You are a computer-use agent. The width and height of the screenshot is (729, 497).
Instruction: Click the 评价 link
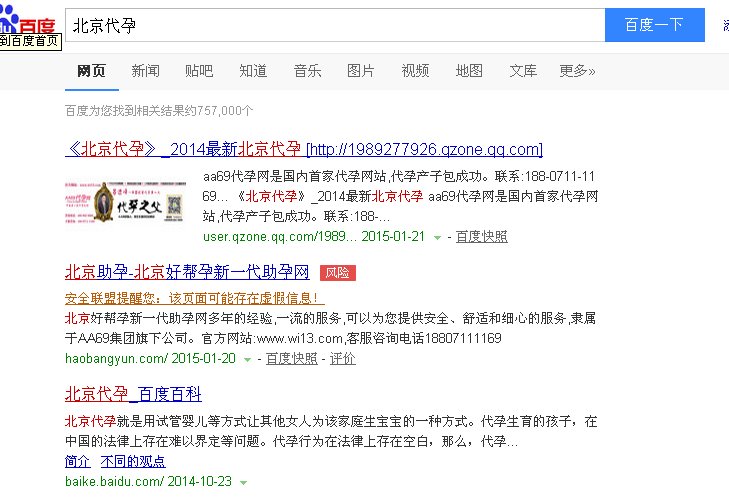(x=343, y=358)
